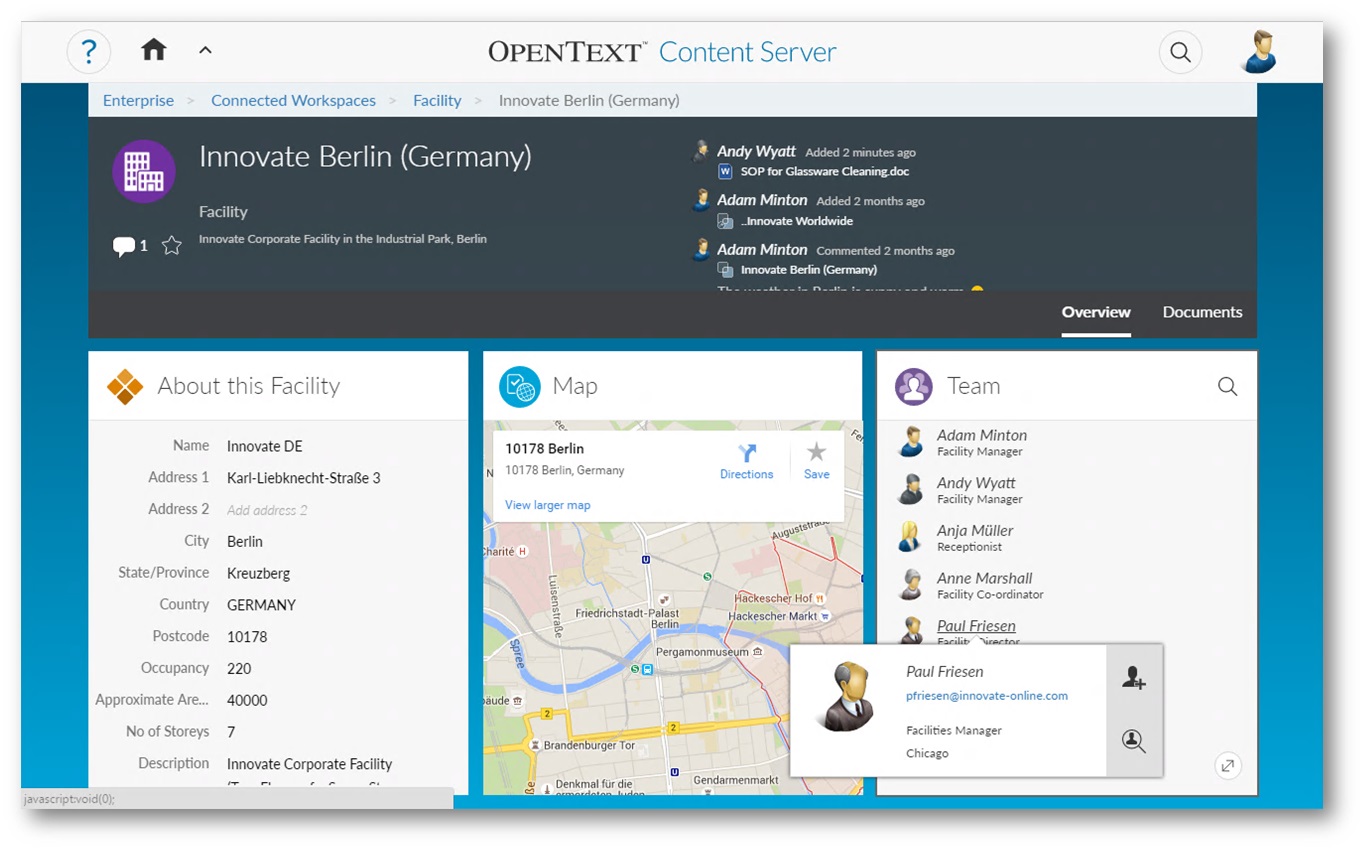The image size is (1365, 851).
Task: Click the Country value GERMANY
Action: (261, 605)
